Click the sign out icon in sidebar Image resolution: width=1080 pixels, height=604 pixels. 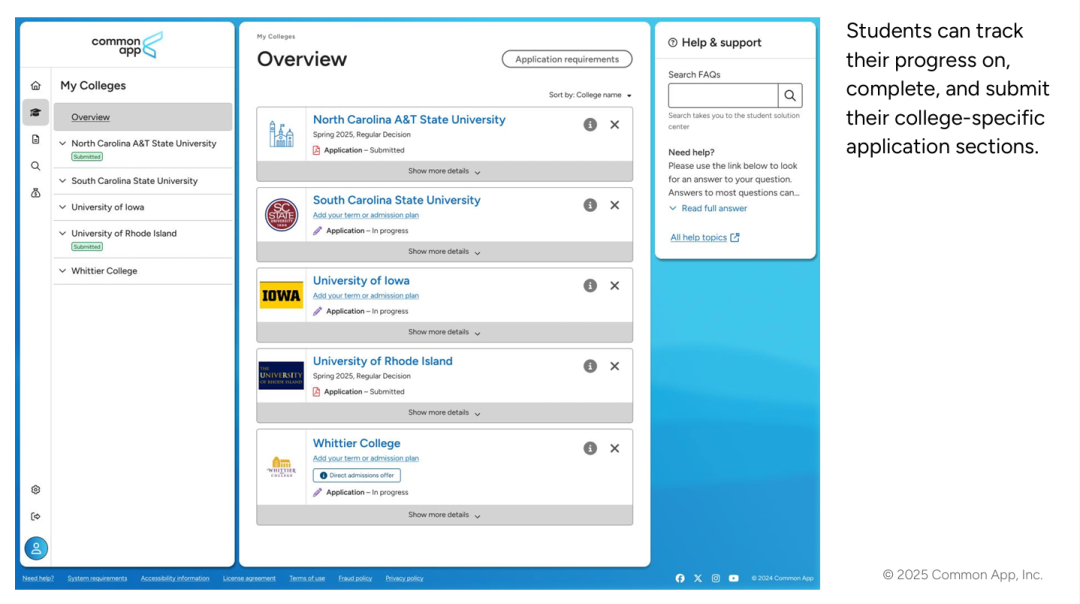pyautogui.click(x=36, y=517)
